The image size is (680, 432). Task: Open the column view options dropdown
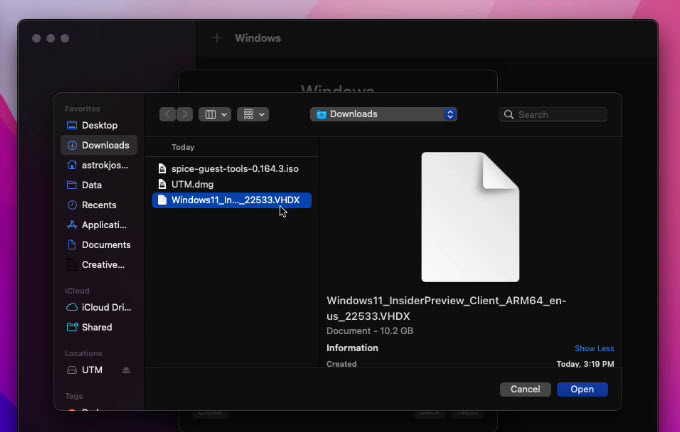pyautogui.click(x=215, y=115)
